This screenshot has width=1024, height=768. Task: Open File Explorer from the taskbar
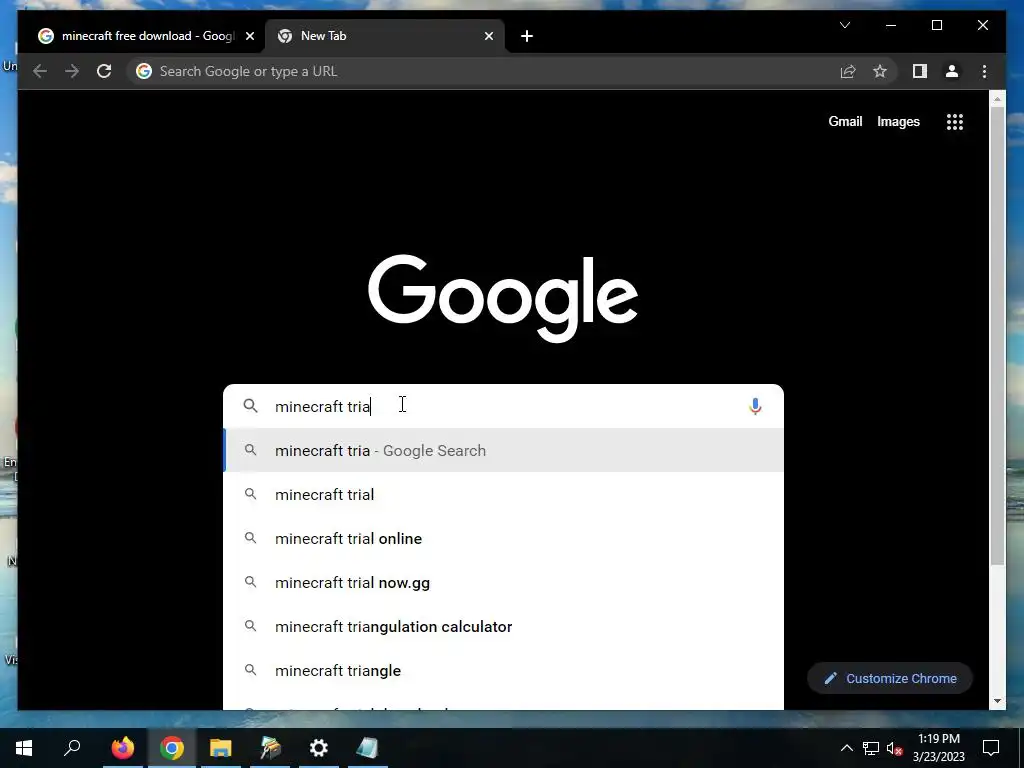tap(221, 748)
